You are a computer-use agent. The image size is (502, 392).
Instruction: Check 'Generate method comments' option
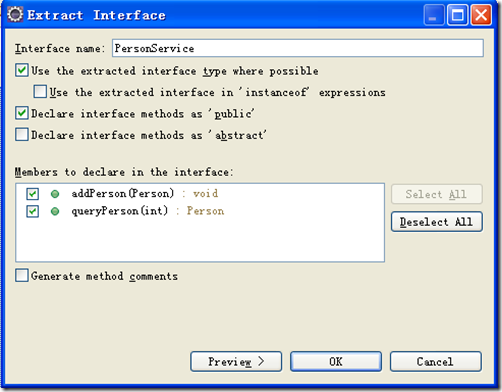tap(22, 276)
